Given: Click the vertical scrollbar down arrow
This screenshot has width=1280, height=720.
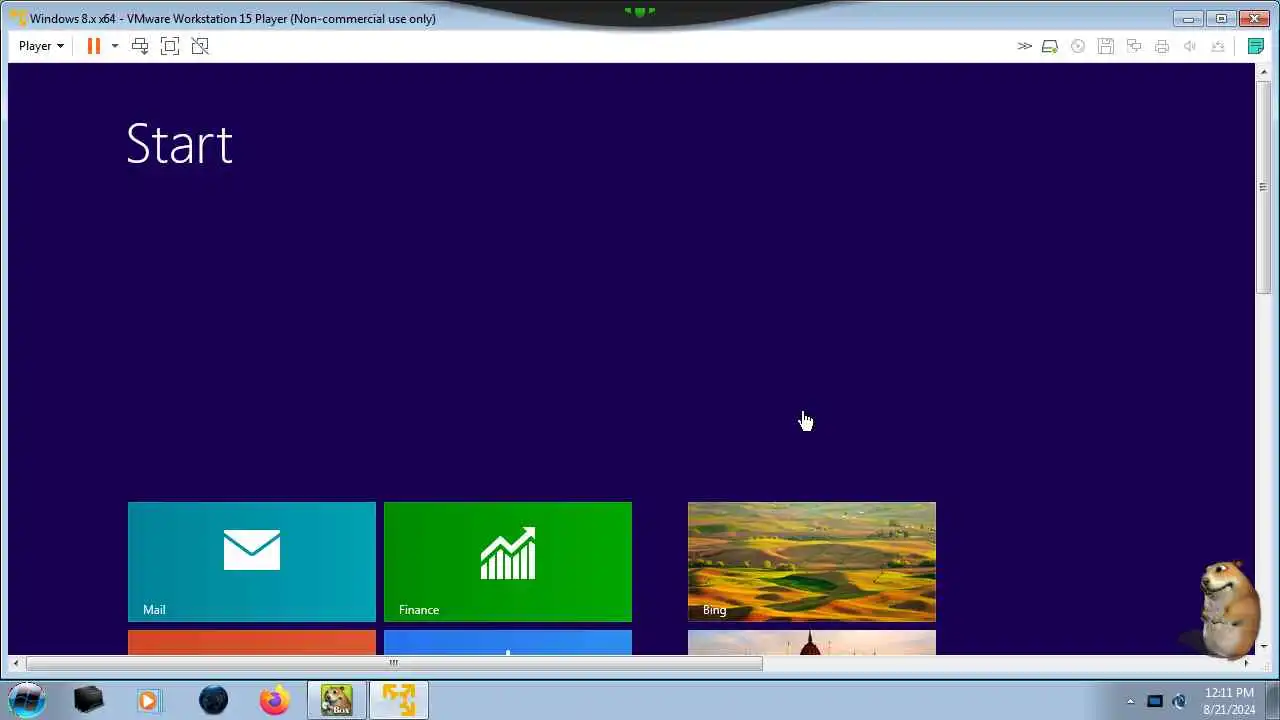Looking at the screenshot, I should pyautogui.click(x=1263, y=647).
